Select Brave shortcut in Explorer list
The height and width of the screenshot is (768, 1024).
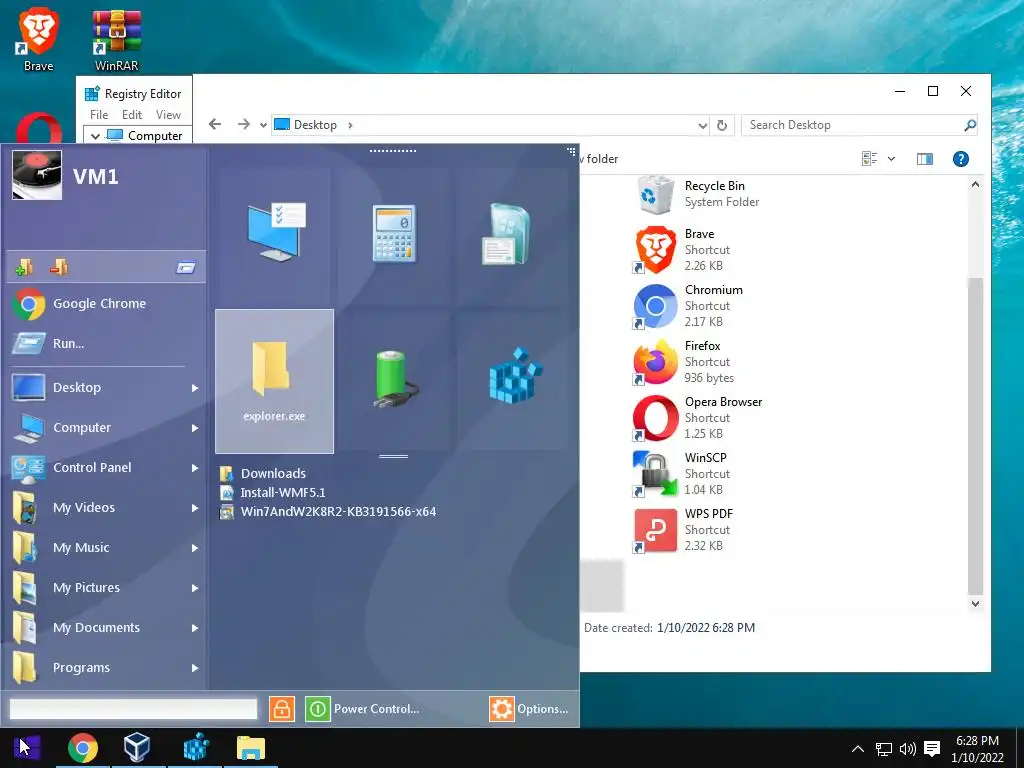click(682, 249)
